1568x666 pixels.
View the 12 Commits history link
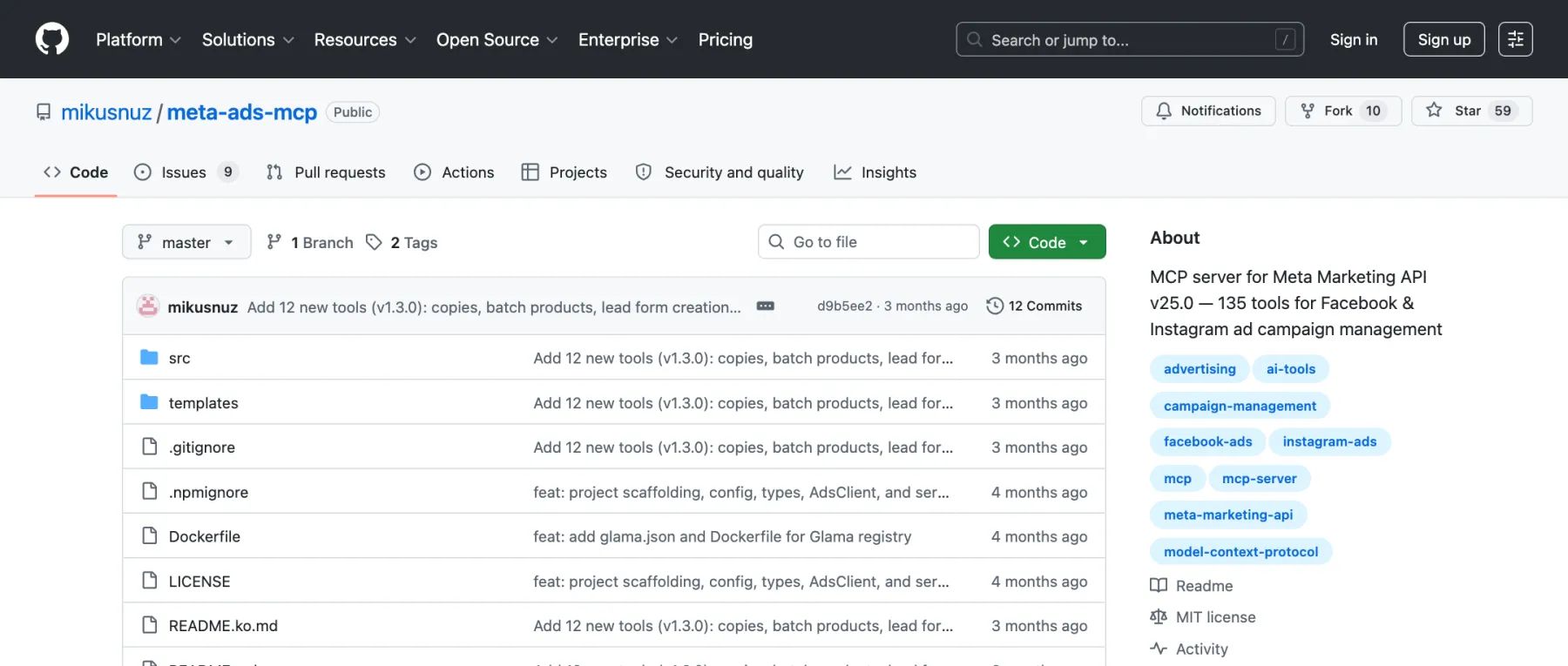tap(1034, 306)
